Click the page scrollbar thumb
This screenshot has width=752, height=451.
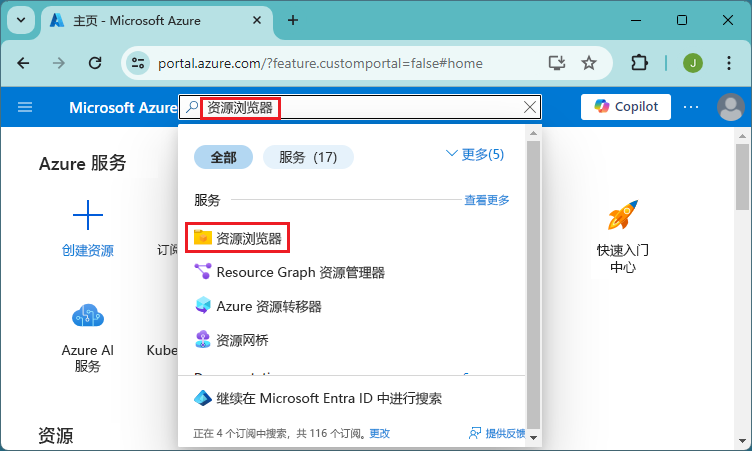coord(742,177)
